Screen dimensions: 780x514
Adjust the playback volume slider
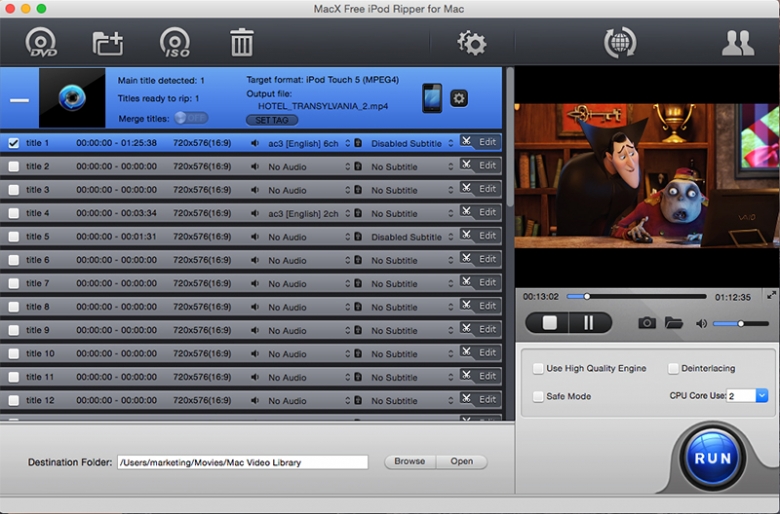(741, 323)
